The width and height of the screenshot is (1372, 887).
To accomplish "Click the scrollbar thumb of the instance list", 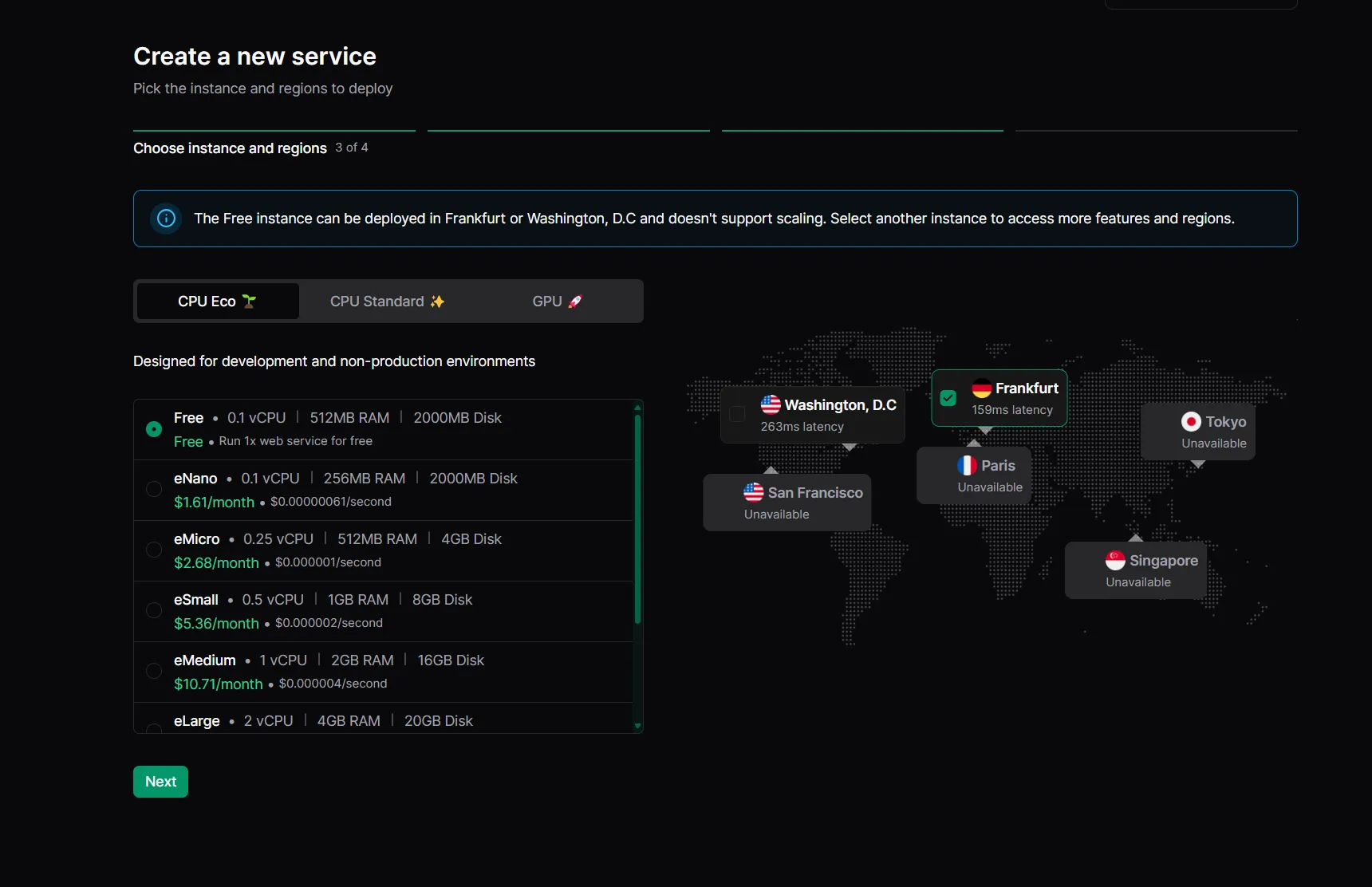I will (637, 518).
